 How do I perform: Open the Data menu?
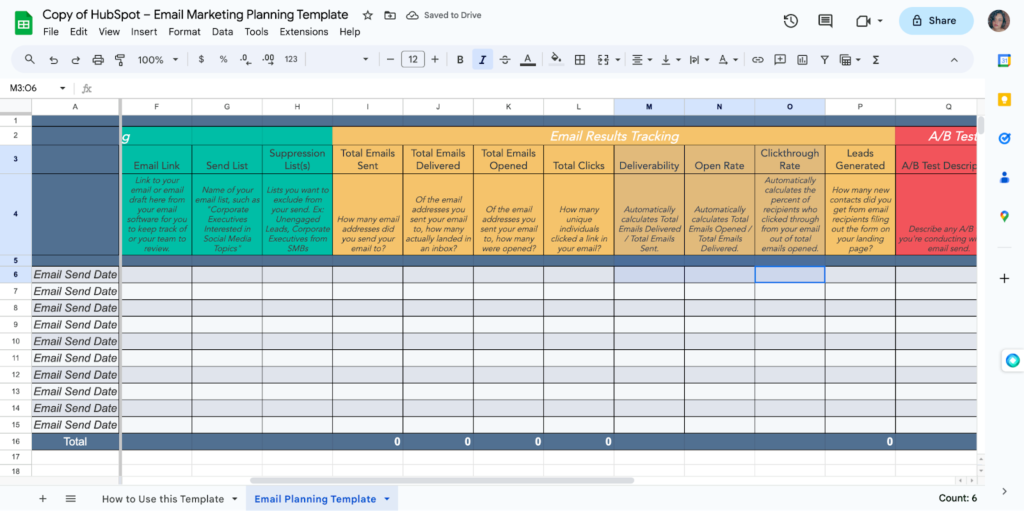click(x=222, y=31)
